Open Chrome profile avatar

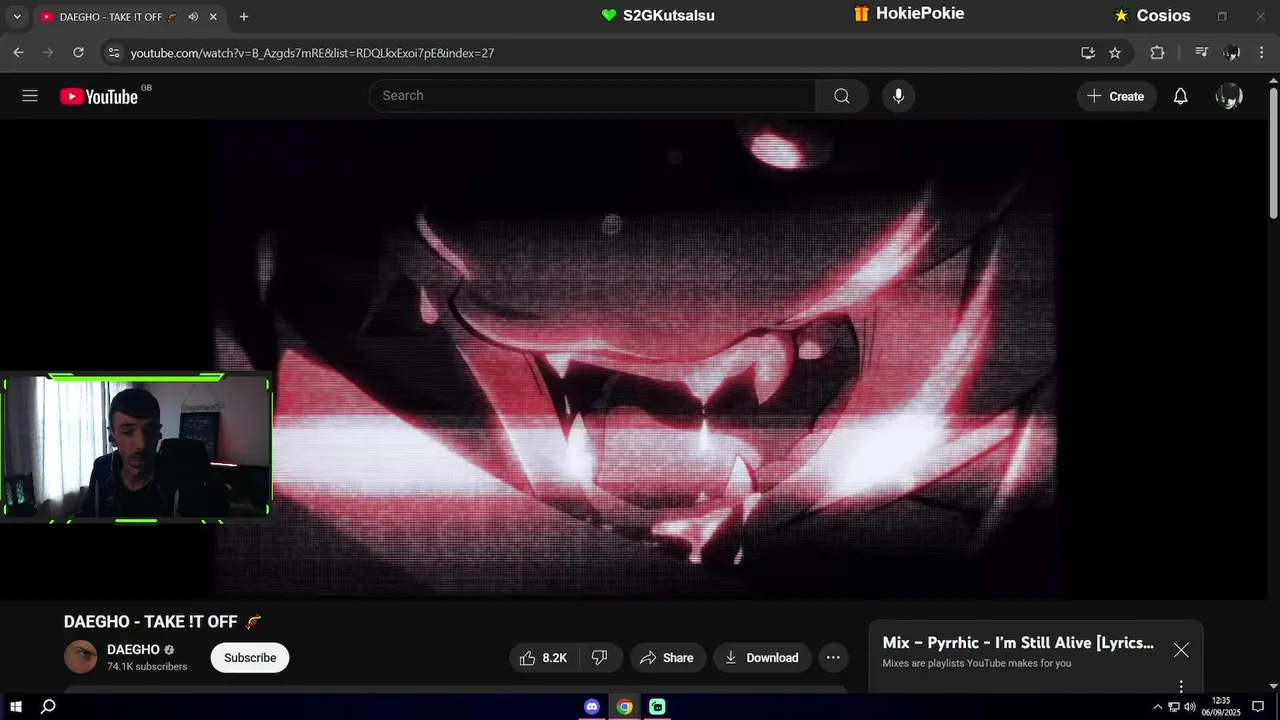pyautogui.click(x=1232, y=53)
